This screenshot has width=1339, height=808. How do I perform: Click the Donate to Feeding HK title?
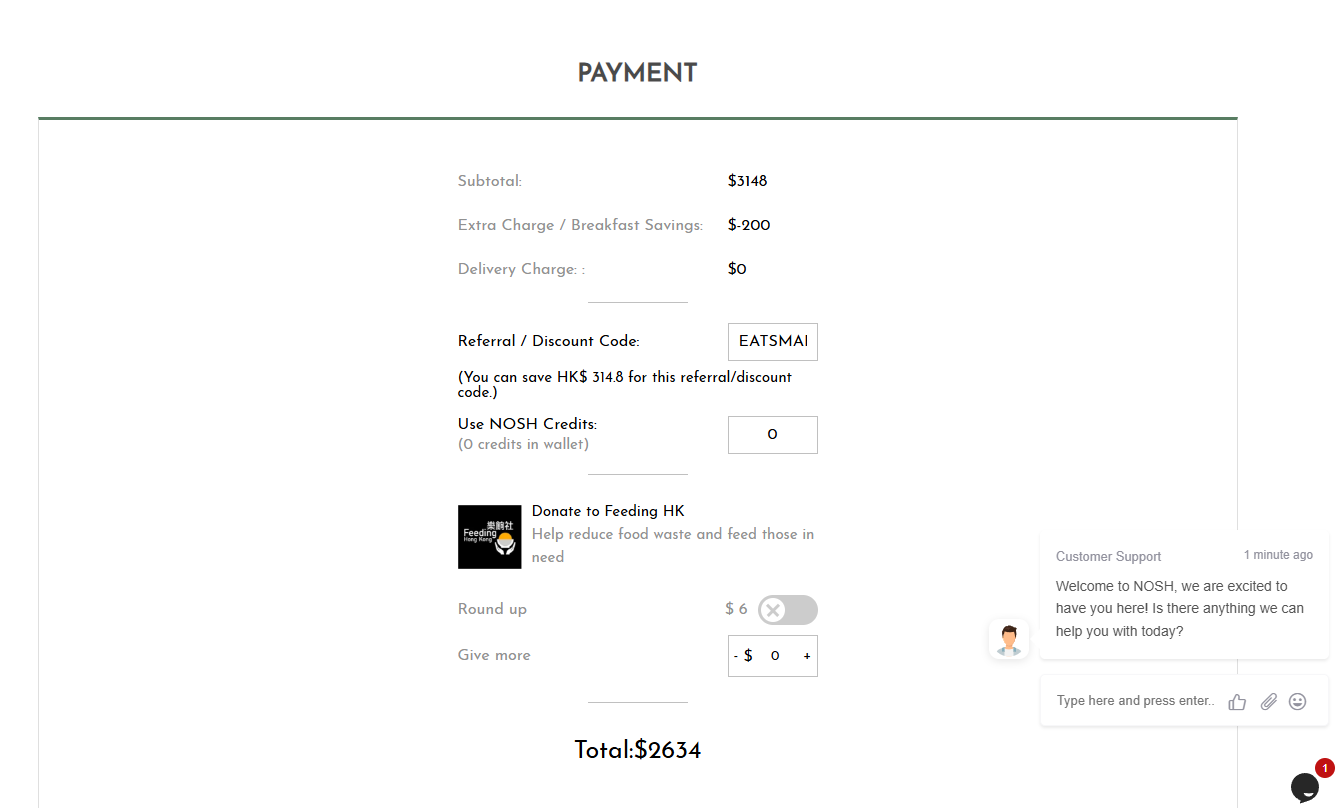pyautogui.click(x=608, y=511)
